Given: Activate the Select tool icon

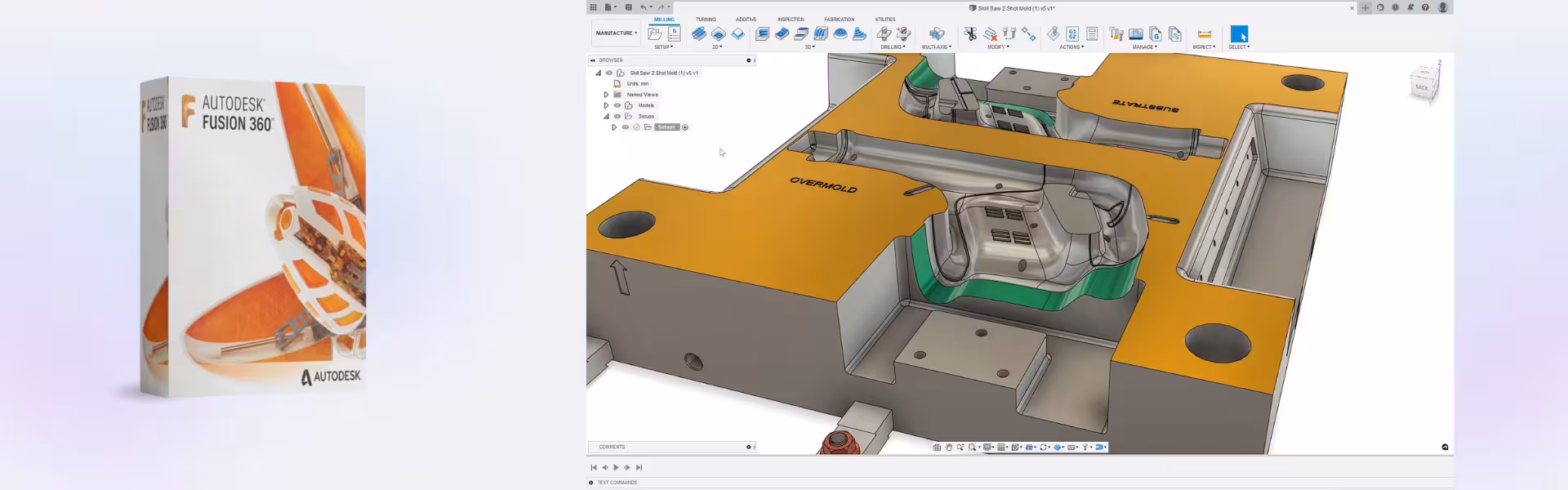Looking at the screenshot, I should tap(1239, 33).
